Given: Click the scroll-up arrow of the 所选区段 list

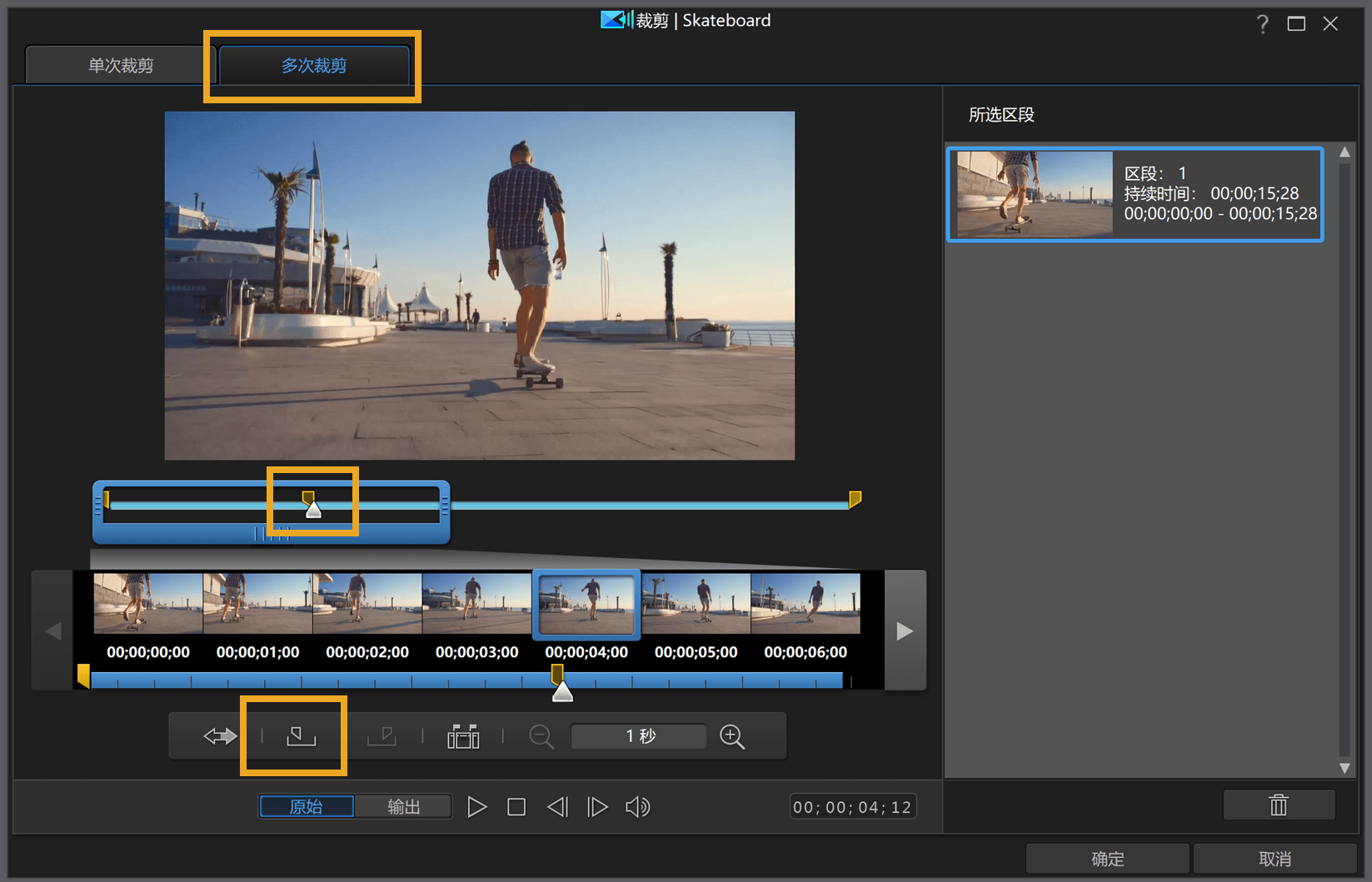Looking at the screenshot, I should tap(1345, 152).
